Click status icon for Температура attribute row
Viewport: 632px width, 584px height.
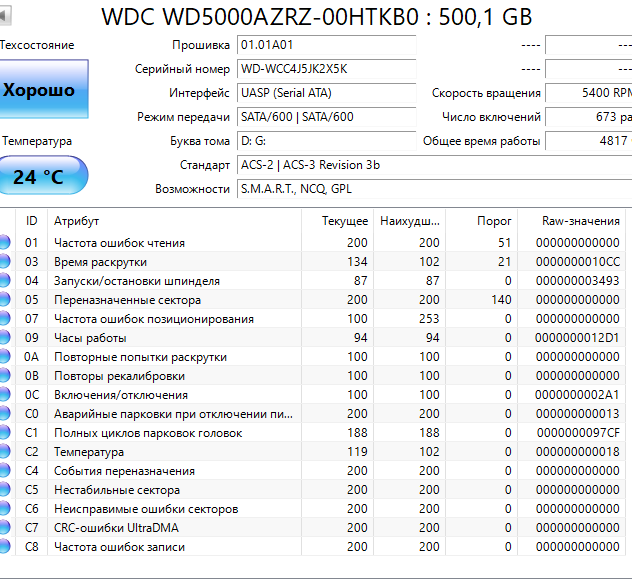(4, 452)
